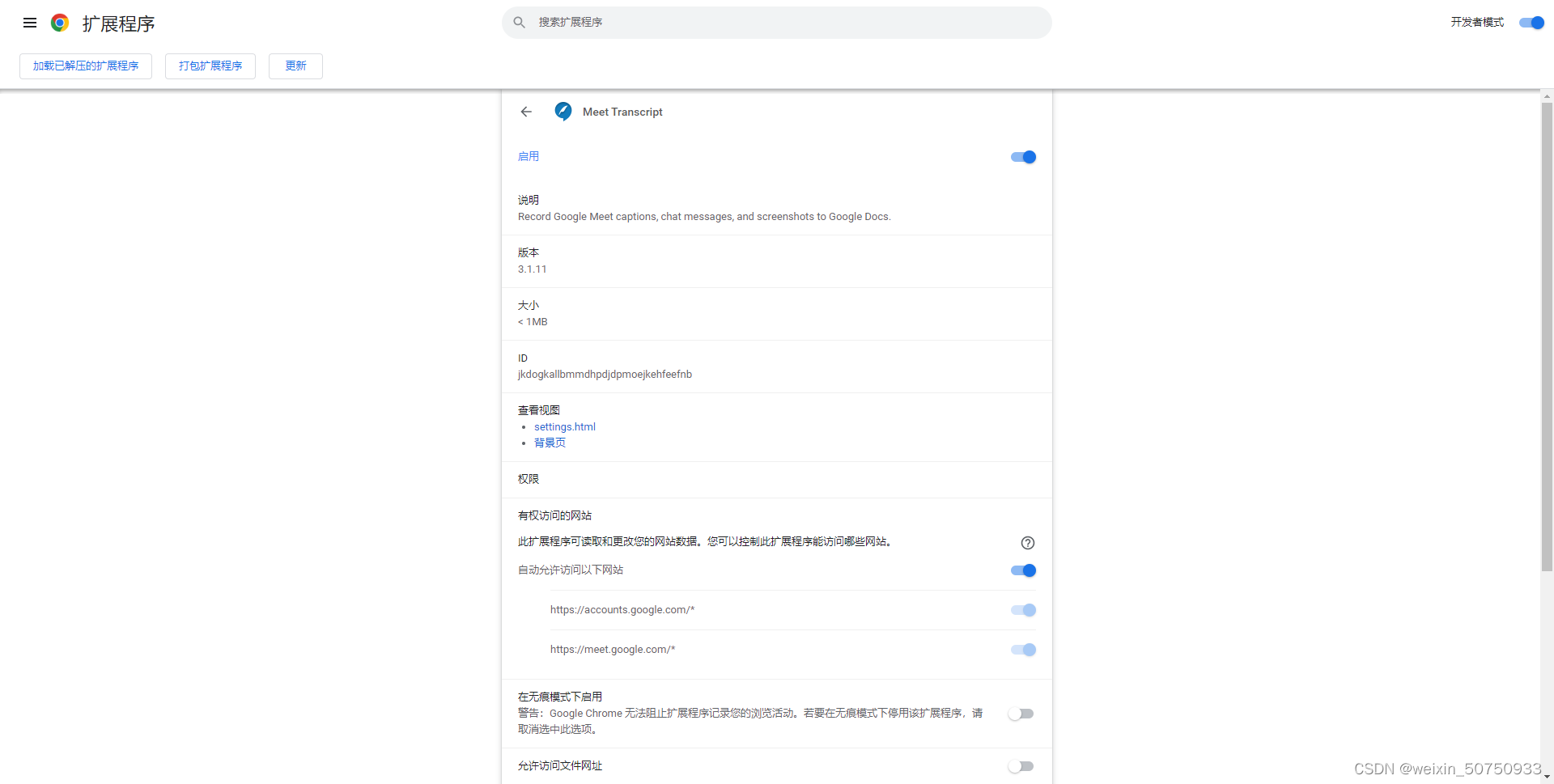Toggle developer mode switch
The height and width of the screenshot is (784, 1554).
pos(1531,23)
